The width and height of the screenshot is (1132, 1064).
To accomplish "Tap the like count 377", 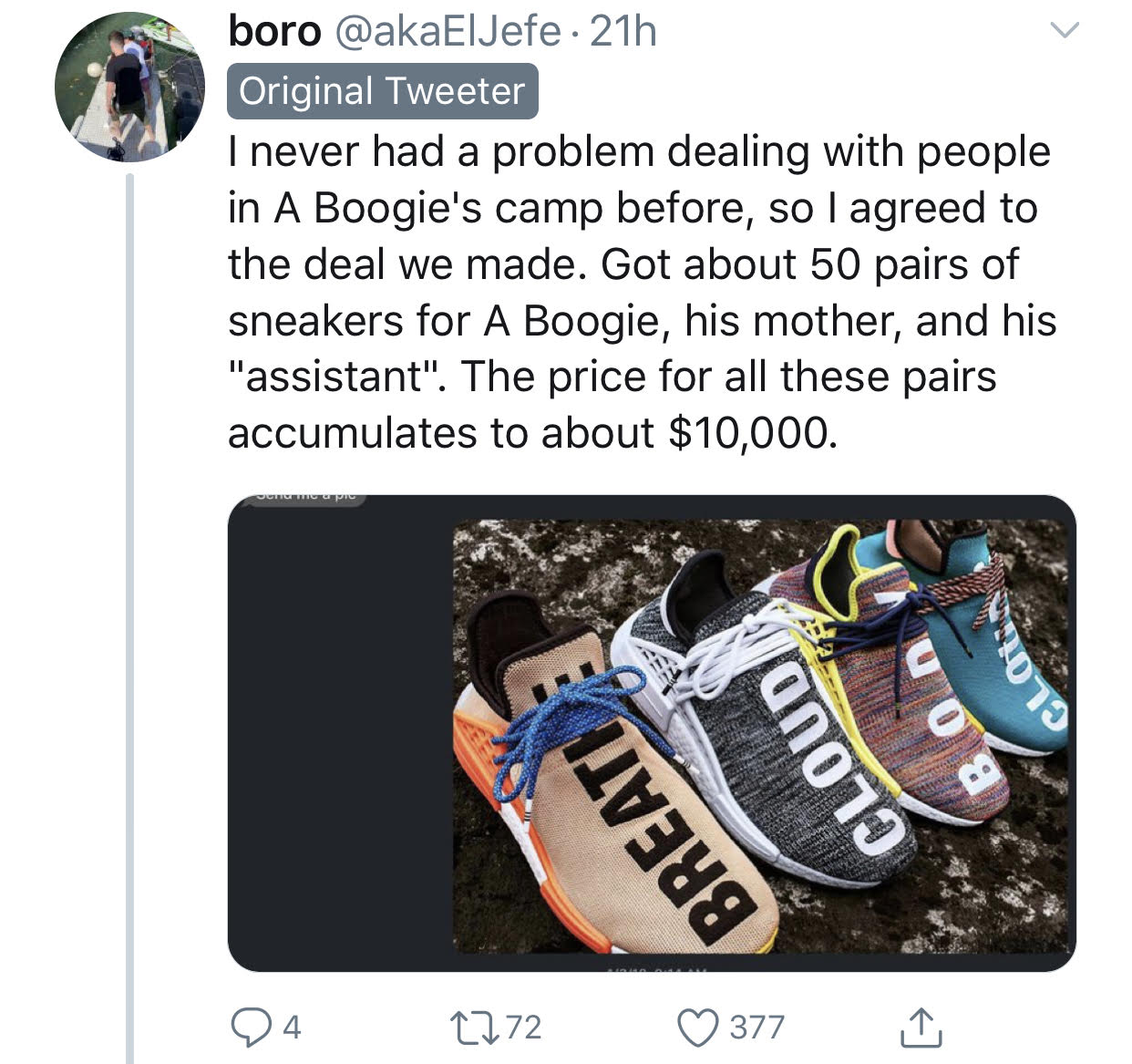I will (756, 1028).
